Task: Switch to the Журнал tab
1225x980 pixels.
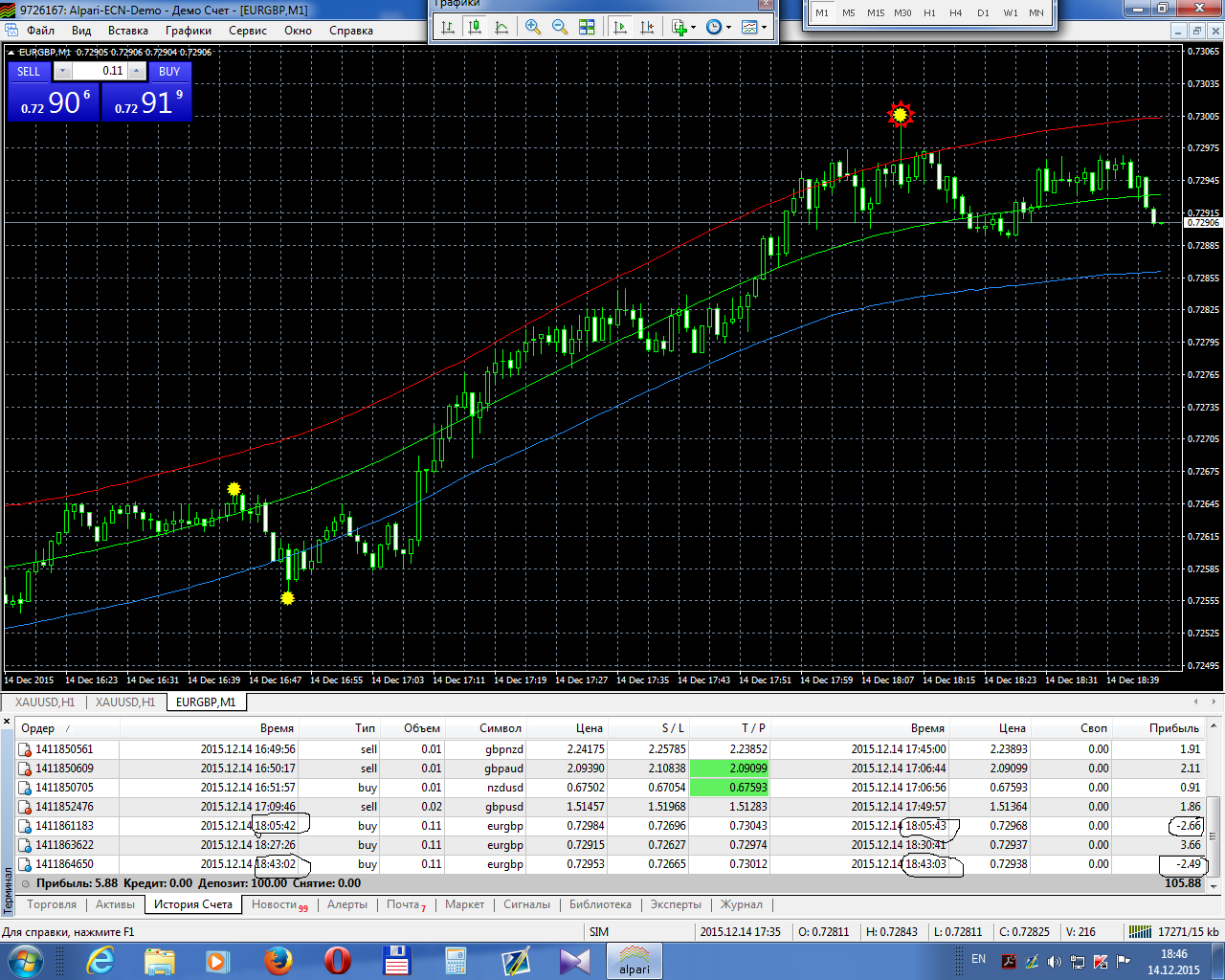Action: pyautogui.click(x=742, y=904)
